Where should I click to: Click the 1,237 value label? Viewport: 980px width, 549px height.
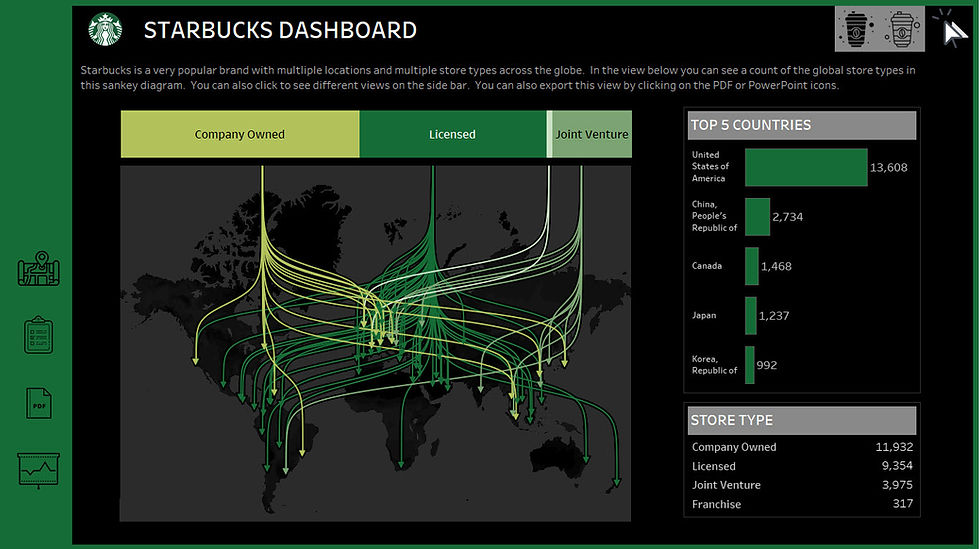coord(774,316)
